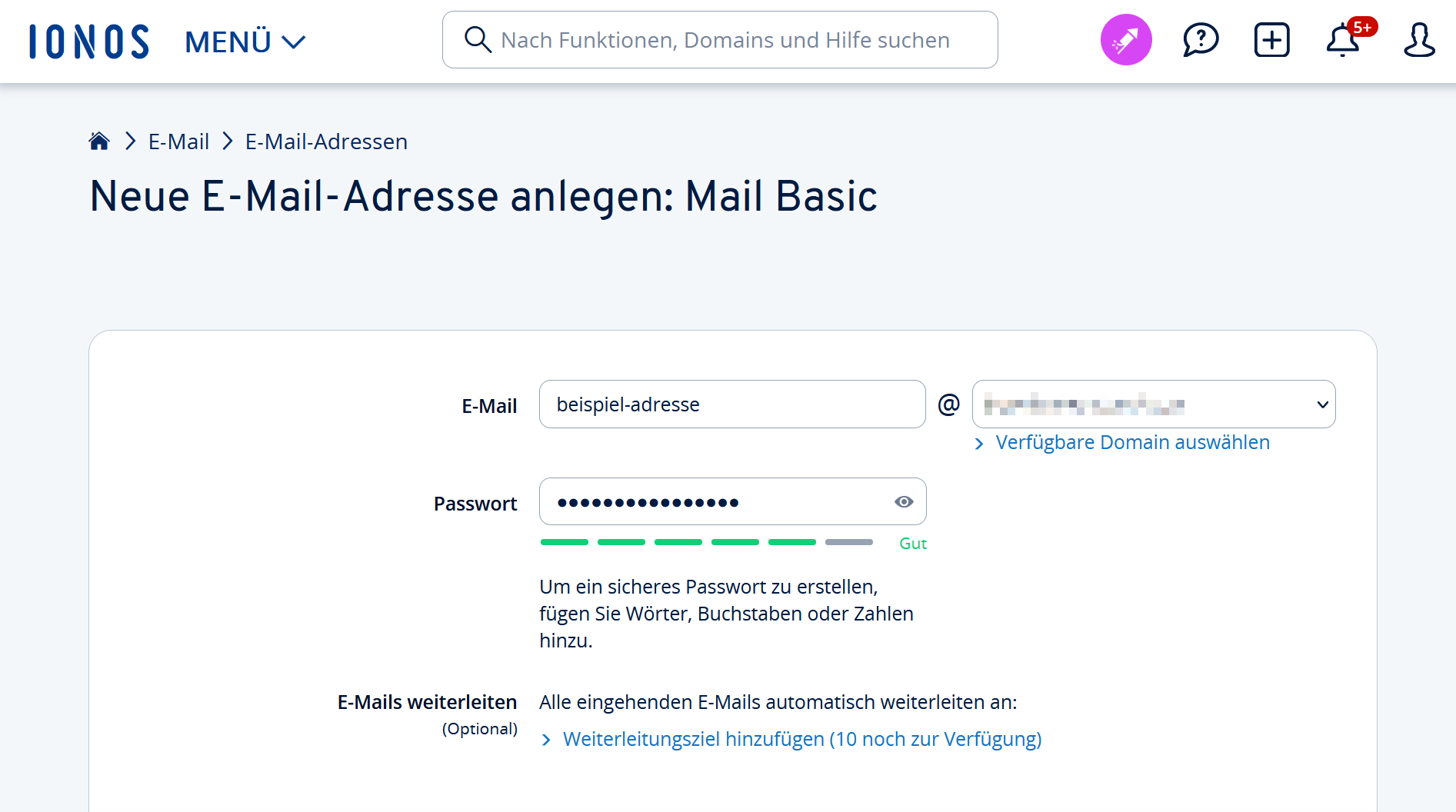Click the @ symbol between fields

(949, 404)
